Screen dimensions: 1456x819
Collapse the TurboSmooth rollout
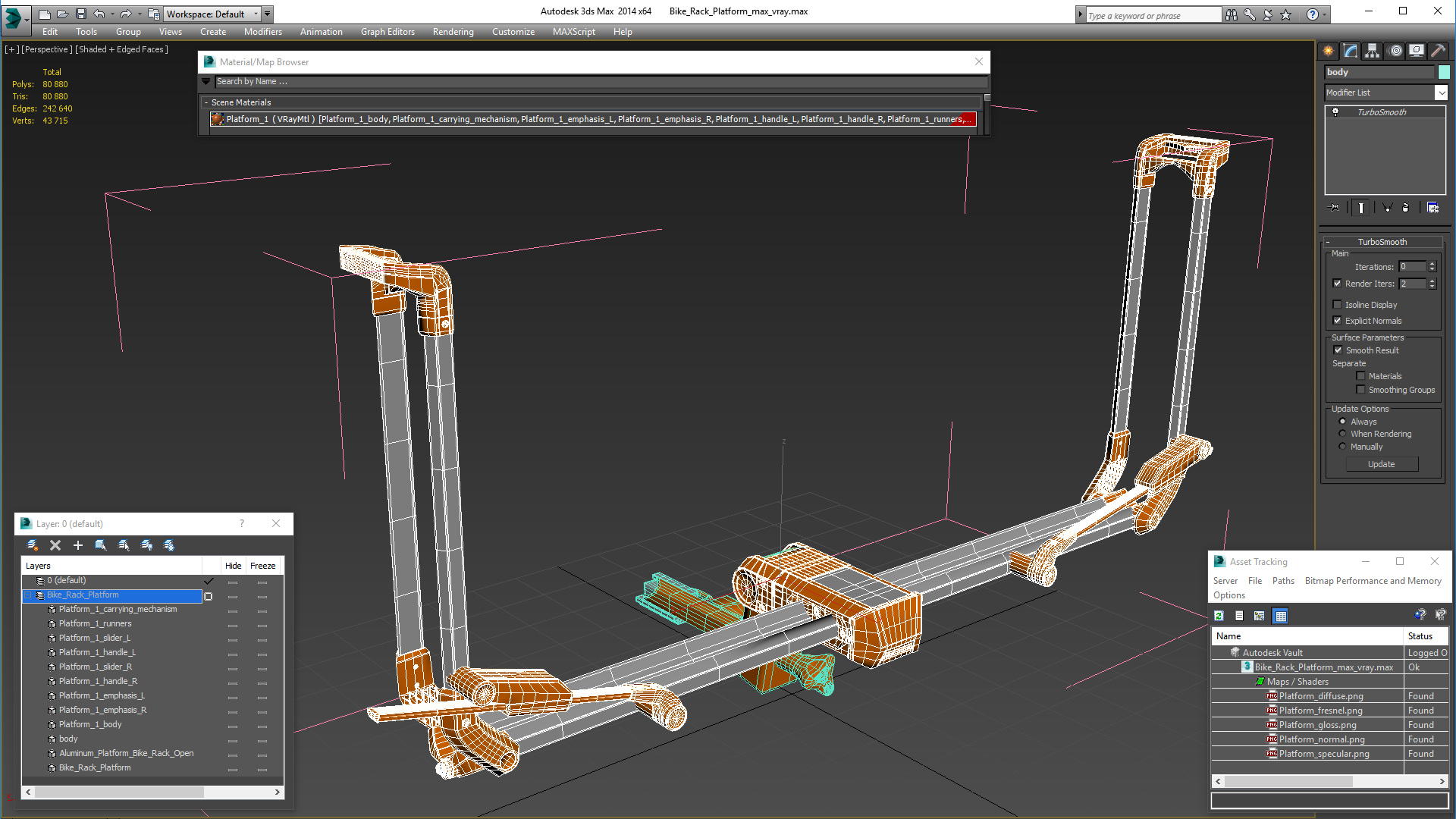(x=1328, y=242)
